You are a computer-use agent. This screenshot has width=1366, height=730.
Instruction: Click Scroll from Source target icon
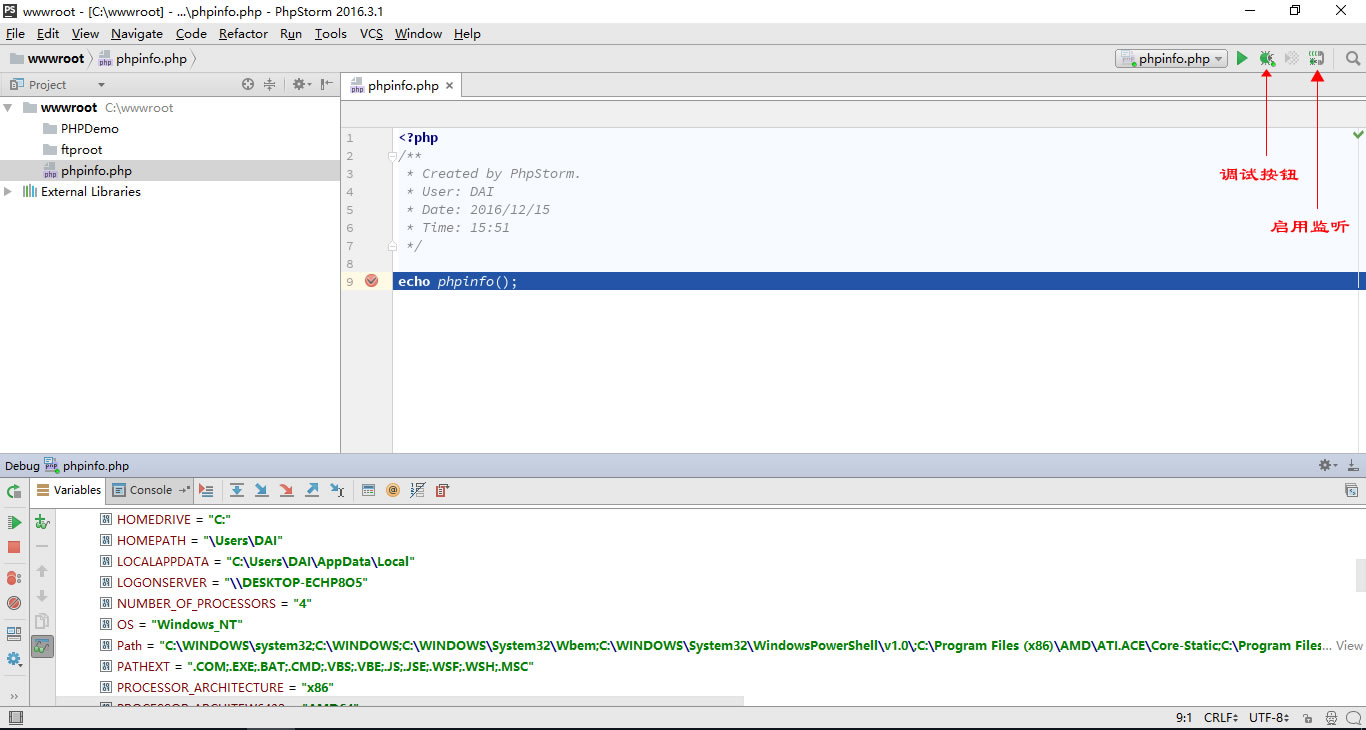[x=248, y=85]
